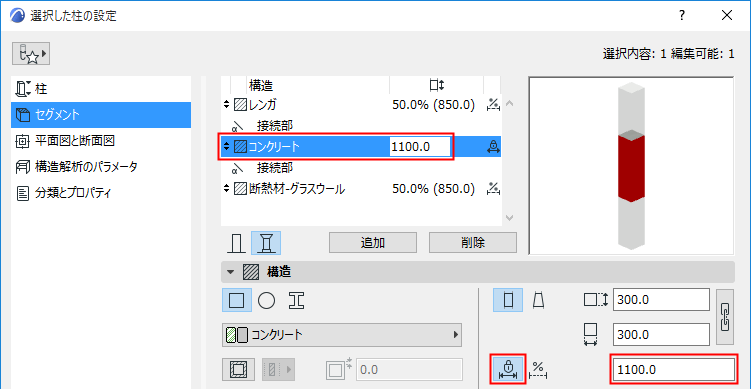Screen dimensions: 751x389
Task: Click the 削除 button
Action: (x=473, y=243)
